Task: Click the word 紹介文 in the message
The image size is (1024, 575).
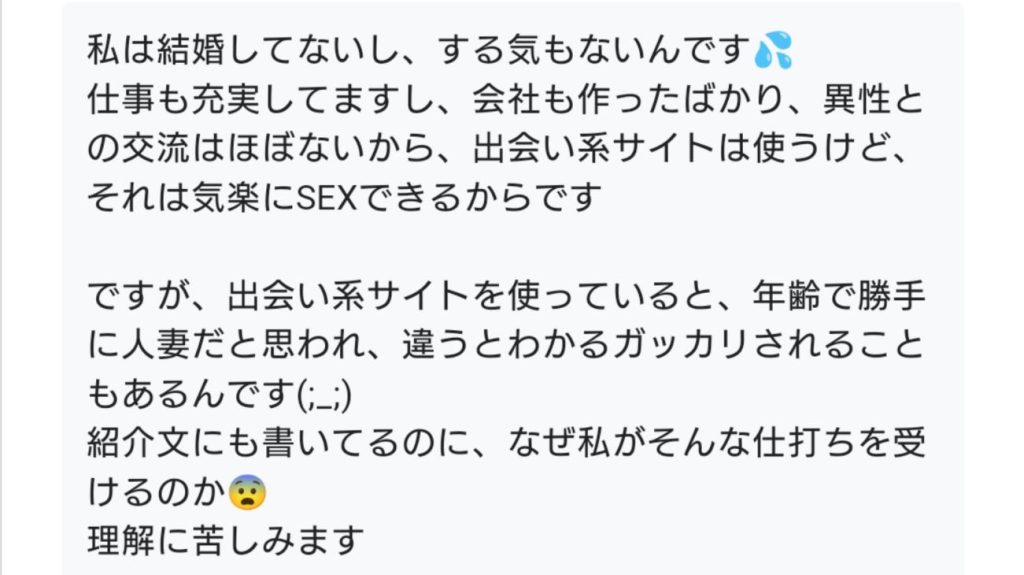Action: pos(136,443)
